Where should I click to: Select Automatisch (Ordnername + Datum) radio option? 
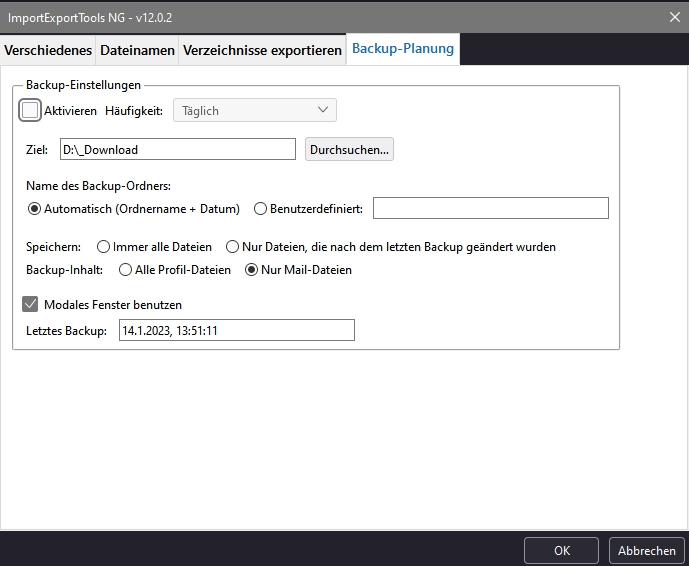pyautogui.click(x=35, y=209)
